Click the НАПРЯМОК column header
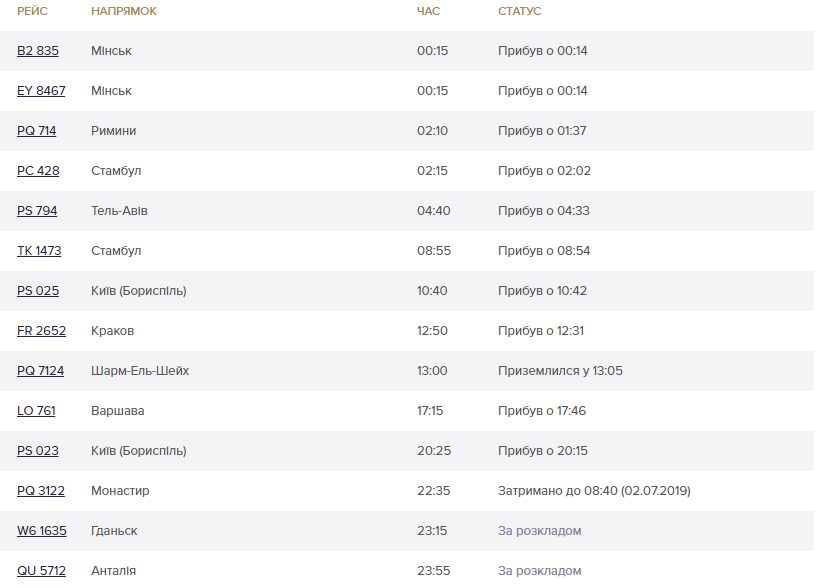Viewport: 822px width, 588px height. click(124, 11)
